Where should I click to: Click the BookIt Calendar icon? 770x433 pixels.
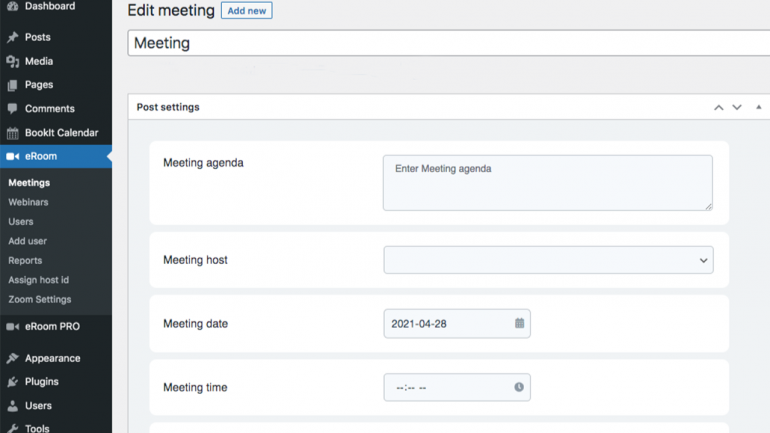tap(13, 133)
